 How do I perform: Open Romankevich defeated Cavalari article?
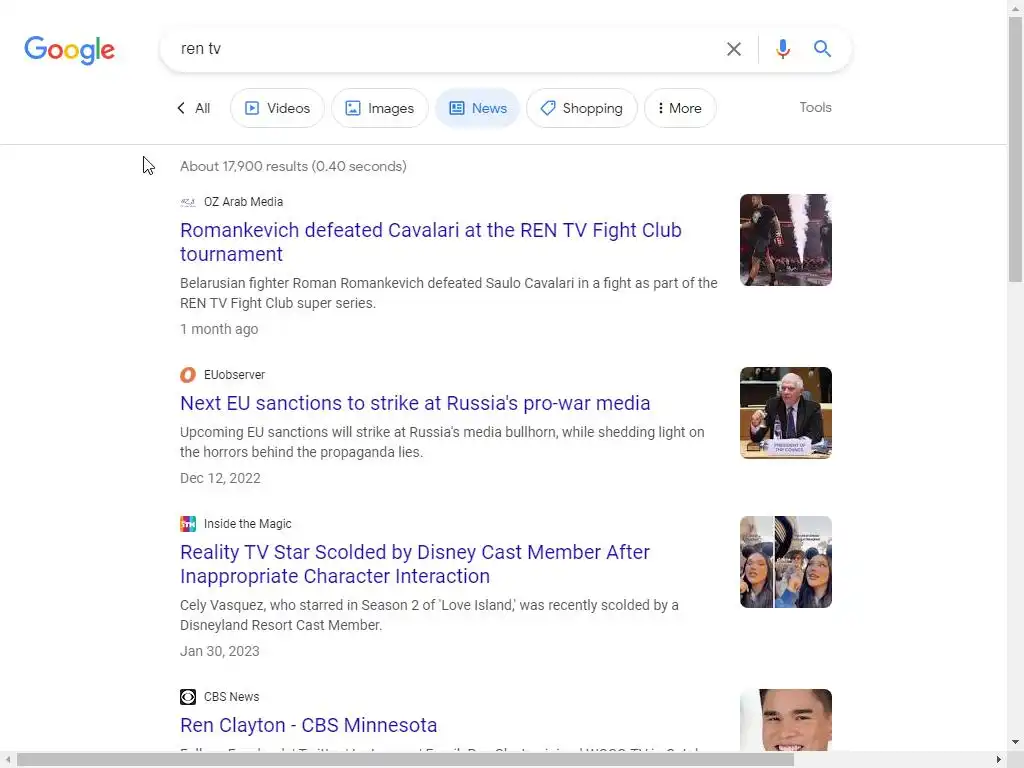coord(430,242)
